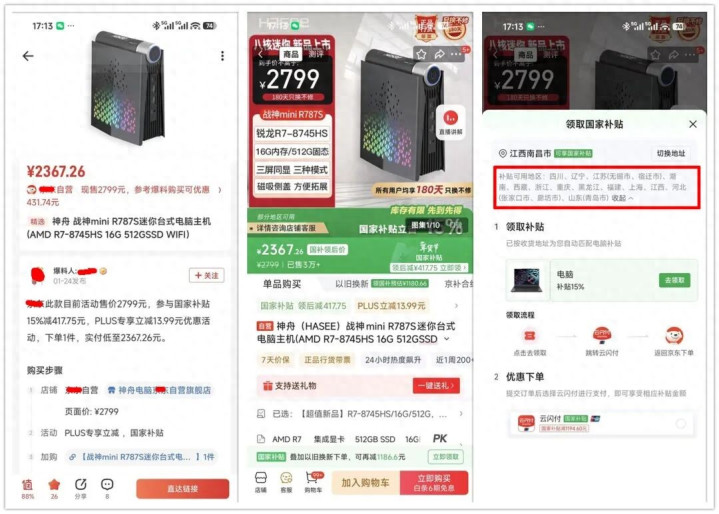Tap the comment bubble icon
The image size is (719, 514).
point(107,489)
